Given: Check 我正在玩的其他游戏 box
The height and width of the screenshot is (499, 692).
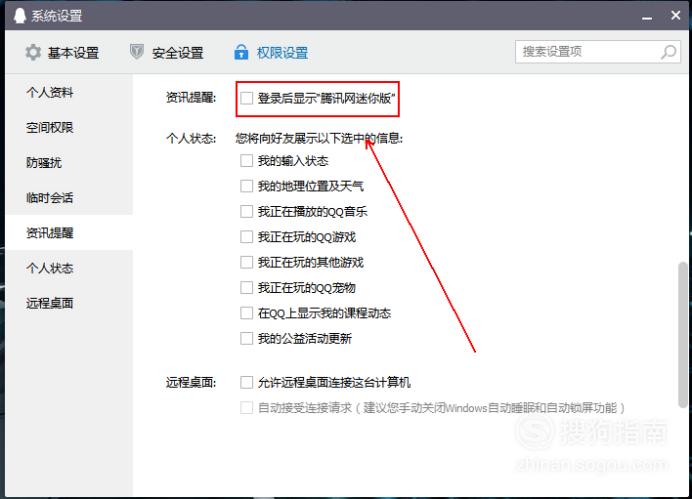Looking at the screenshot, I should 246,263.
